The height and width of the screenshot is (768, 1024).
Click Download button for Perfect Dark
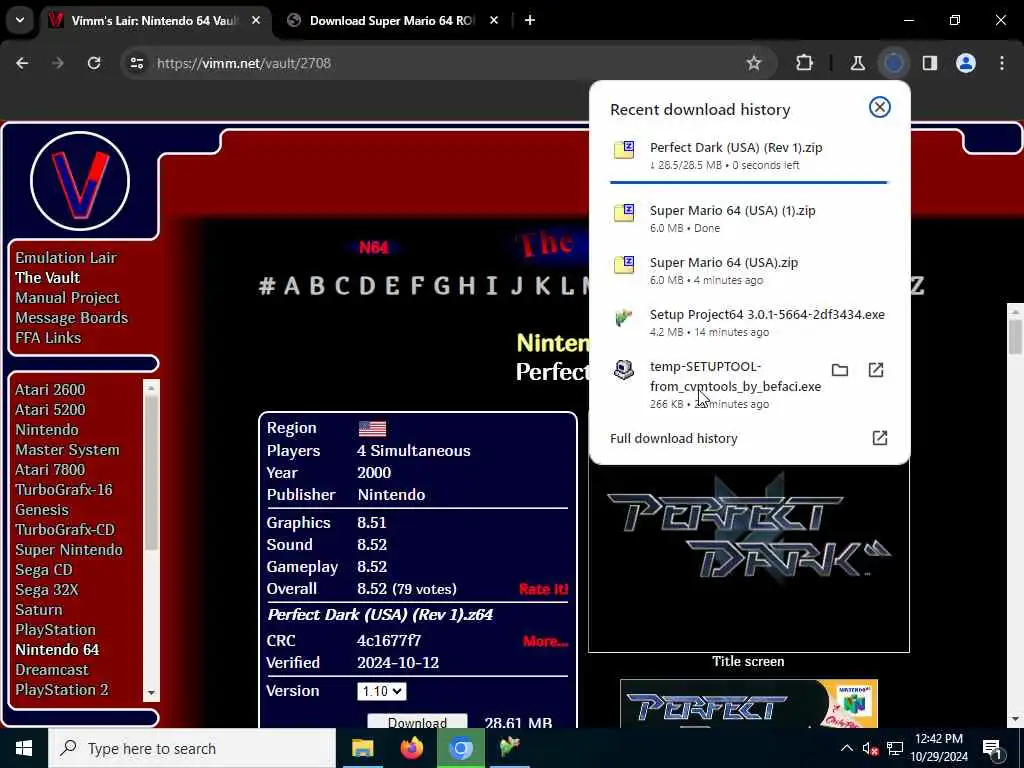click(417, 720)
